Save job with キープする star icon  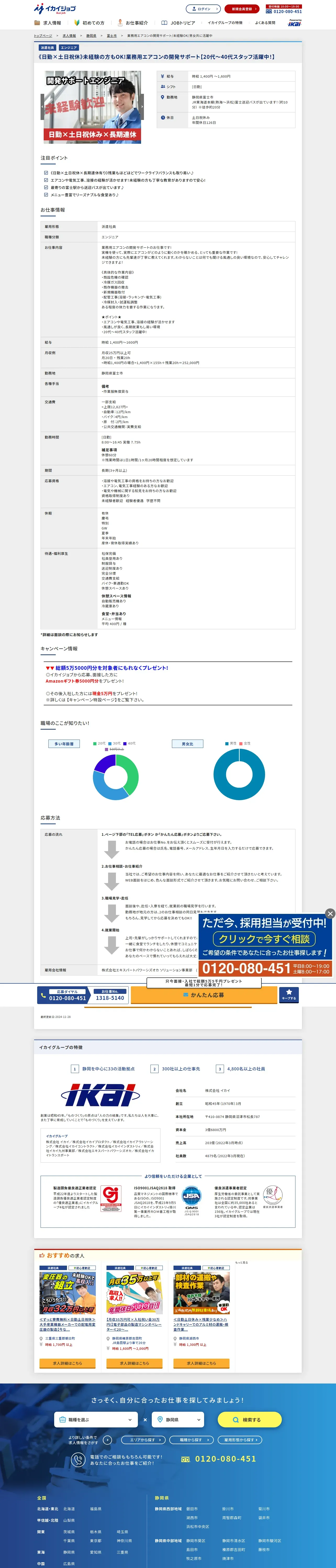pyautogui.click(x=289, y=995)
